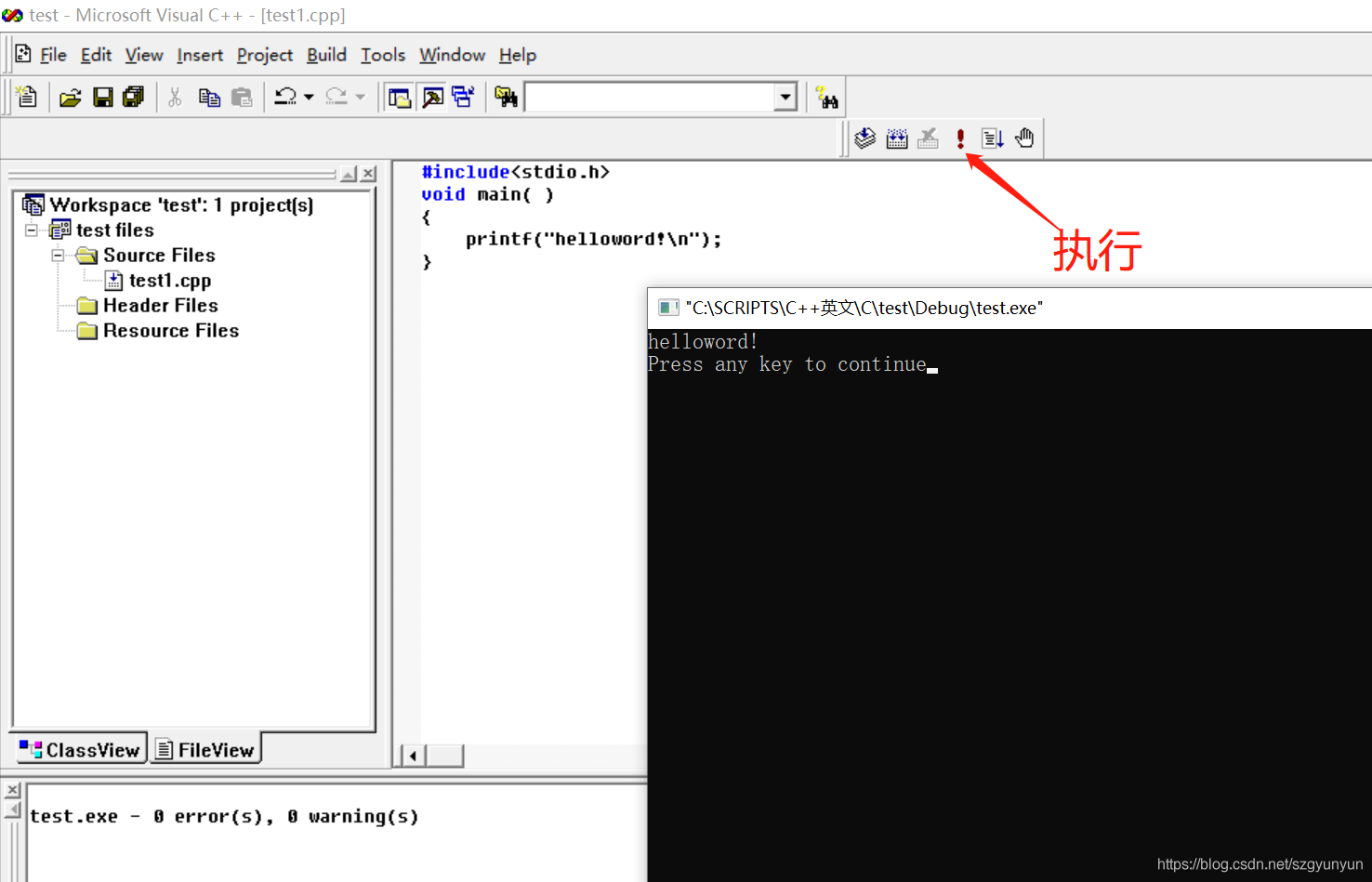Select the Resource Files folder
Image resolution: width=1372 pixels, height=882 pixels.
(171, 330)
